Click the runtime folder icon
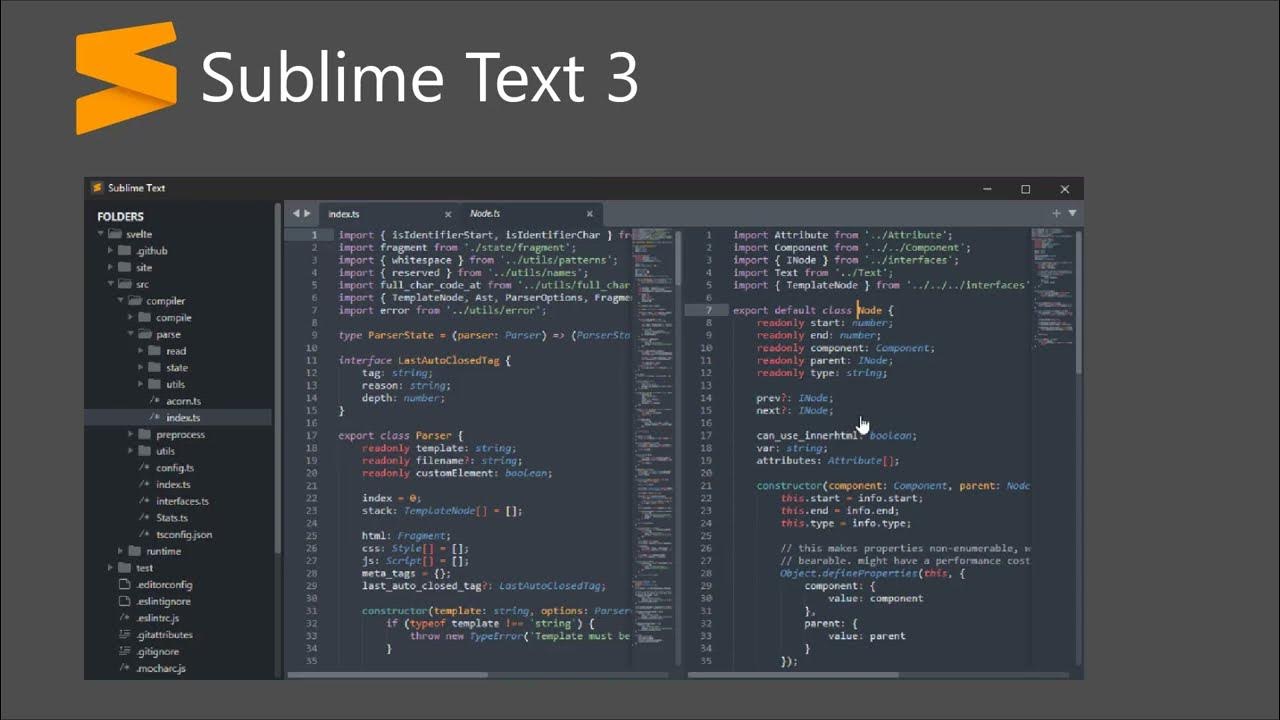The height and width of the screenshot is (720, 1280). pyautogui.click(x=135, y=551)
